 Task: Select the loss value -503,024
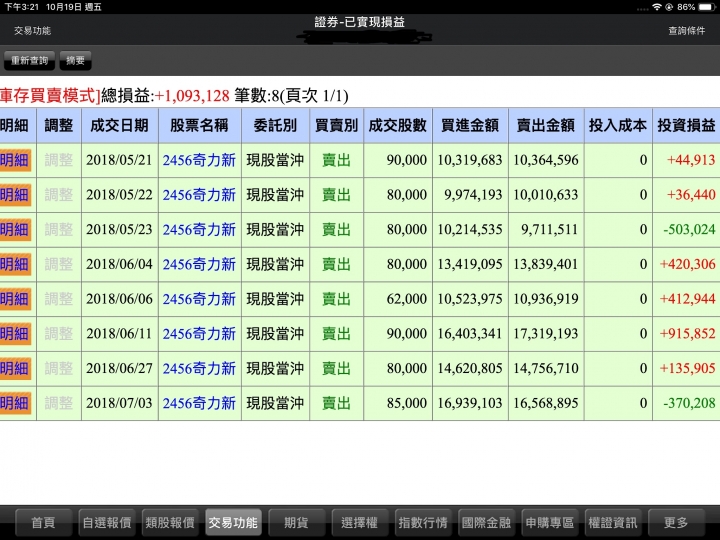(689, 230)
